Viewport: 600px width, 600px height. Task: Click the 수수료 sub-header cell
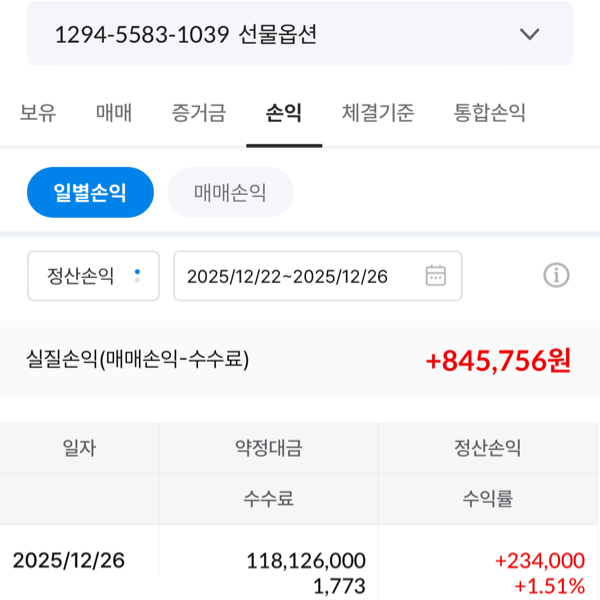(268, 498)
